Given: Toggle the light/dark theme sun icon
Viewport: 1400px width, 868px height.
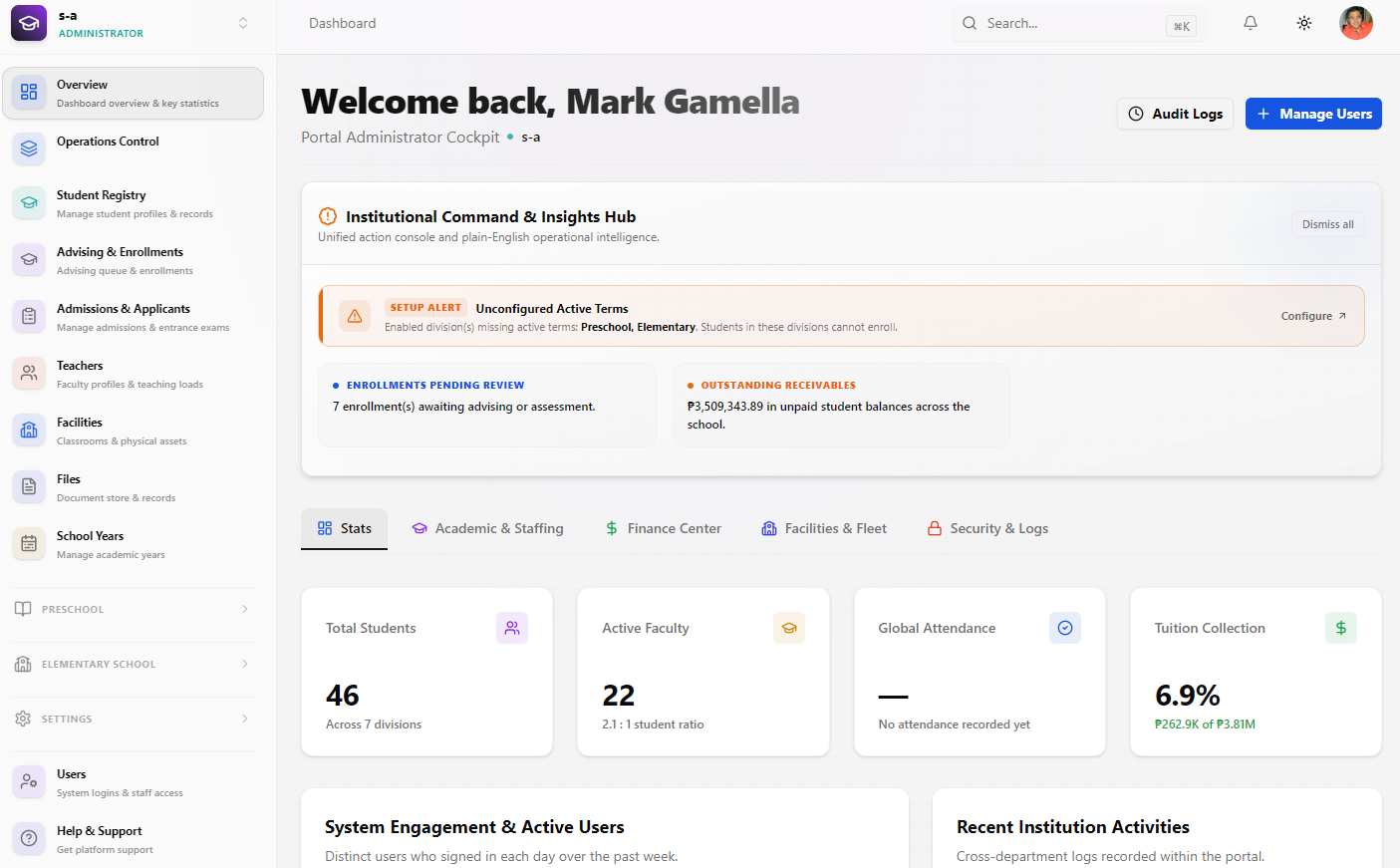Looking at the screenshot, I should pos(1304,23).
